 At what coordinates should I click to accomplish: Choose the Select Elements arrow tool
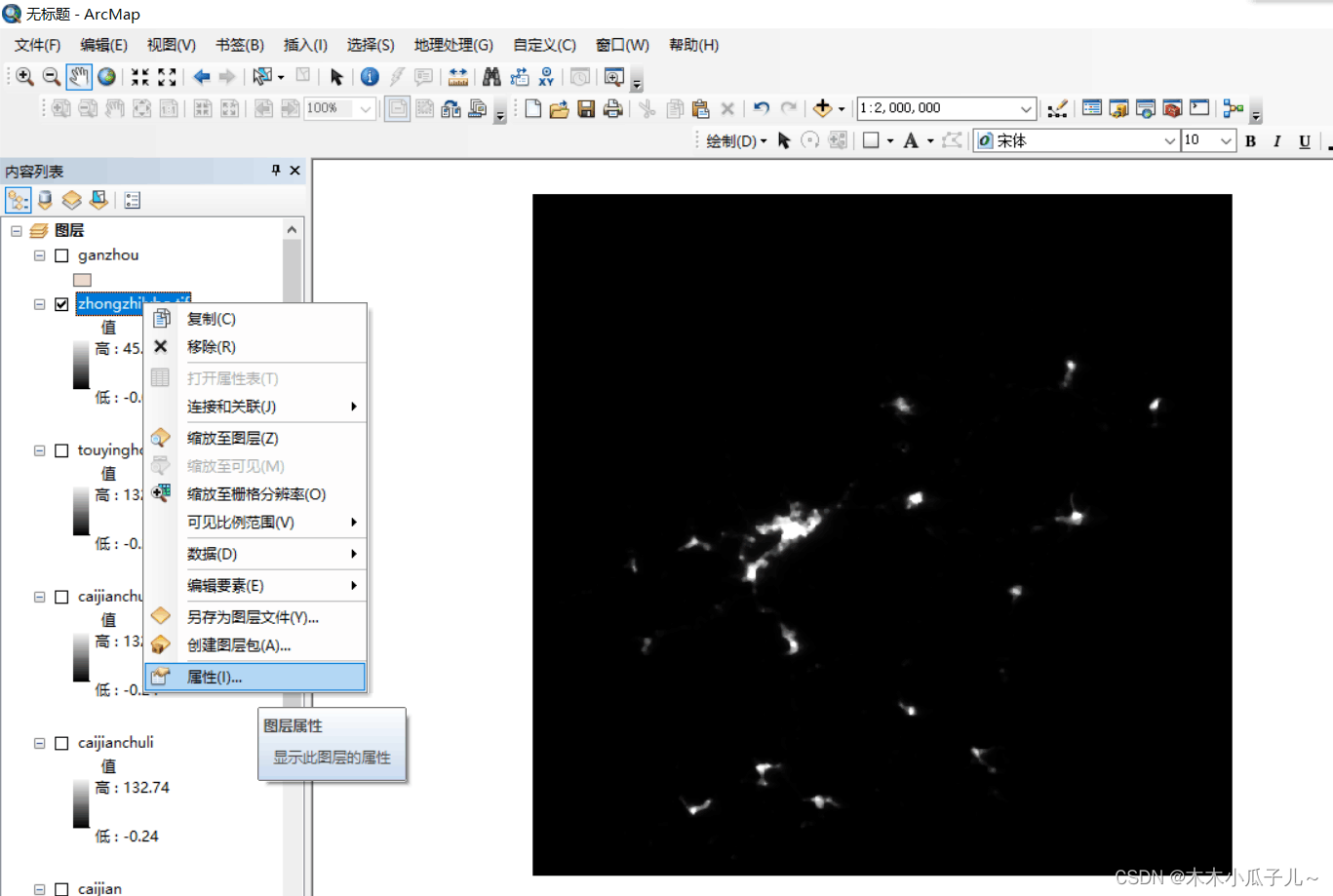point(336,77)
